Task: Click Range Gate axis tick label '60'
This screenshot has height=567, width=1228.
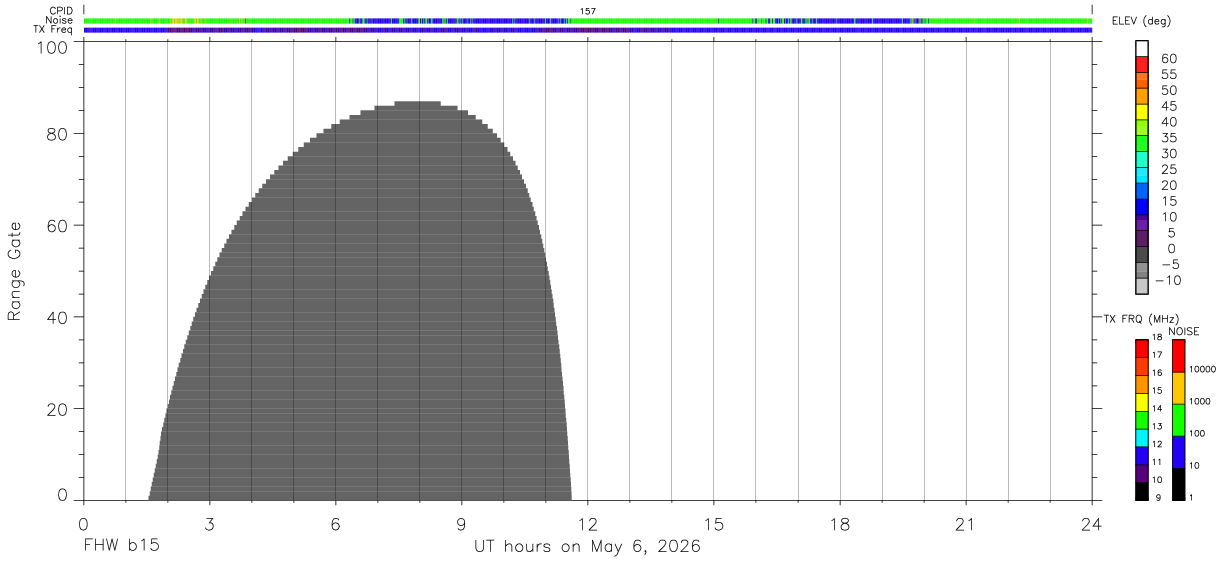Action: click(x=58, y=226)
